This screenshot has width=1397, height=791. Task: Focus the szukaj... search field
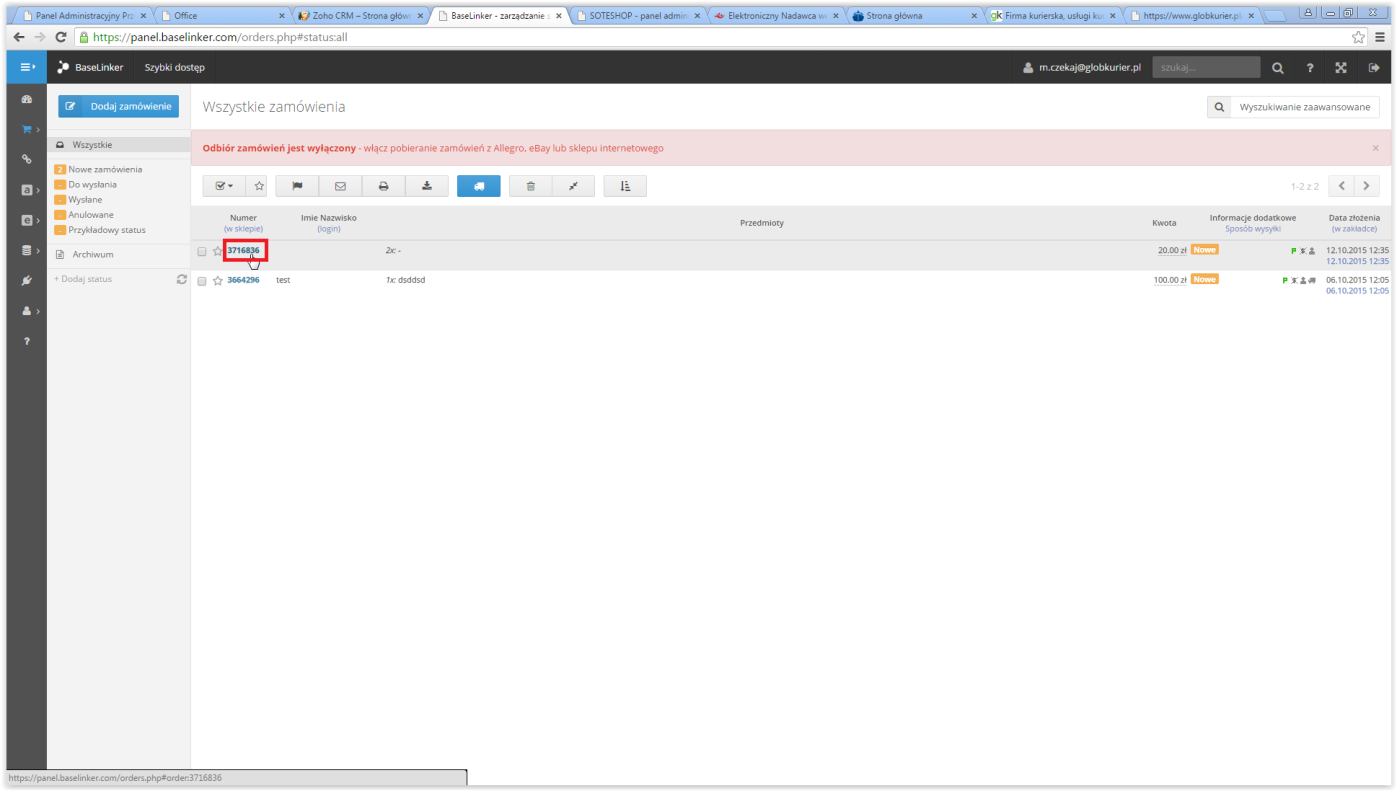1206,68
